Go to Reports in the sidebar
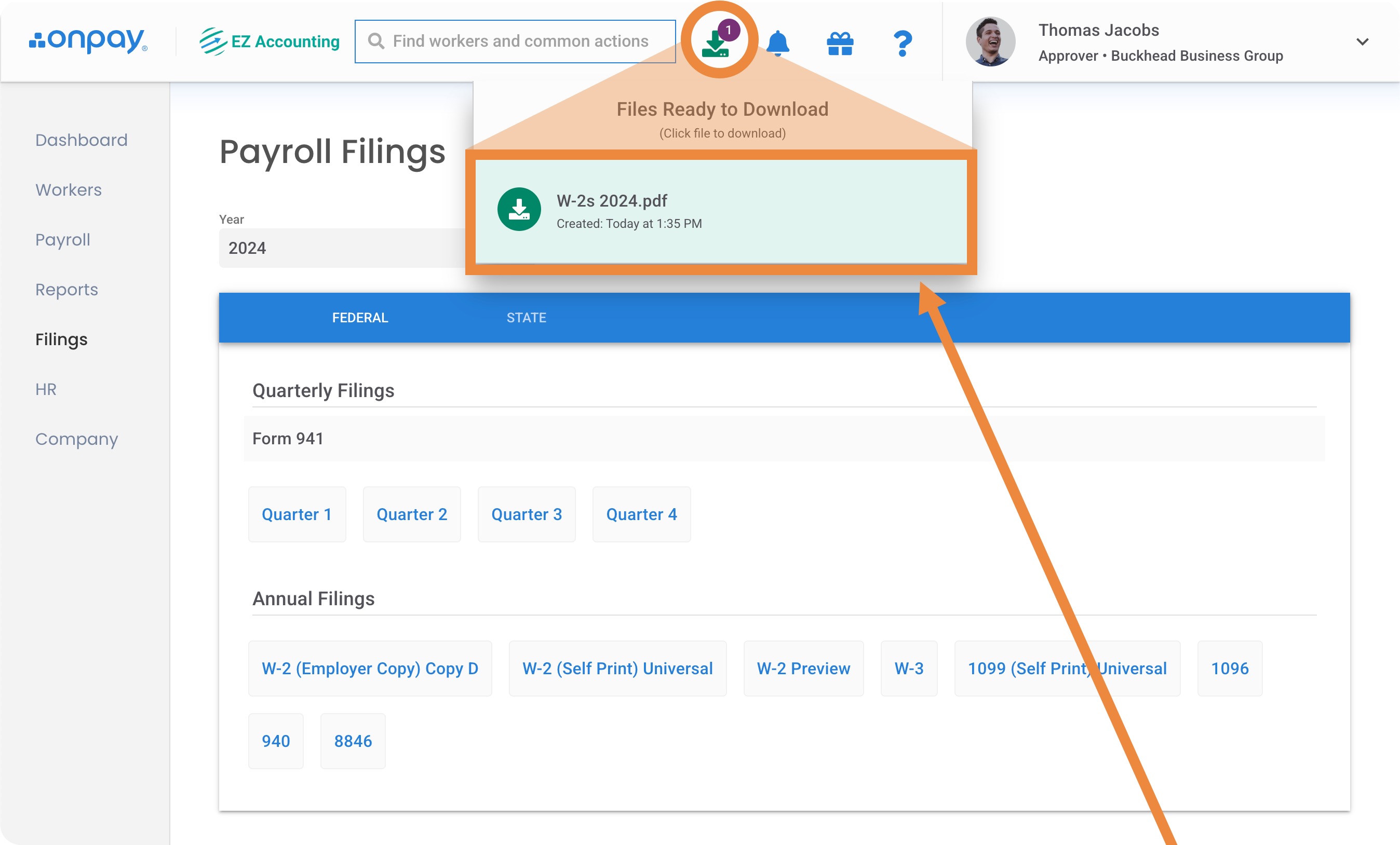The height and width of the screenshot is (845, 1400). pos(66,290)
